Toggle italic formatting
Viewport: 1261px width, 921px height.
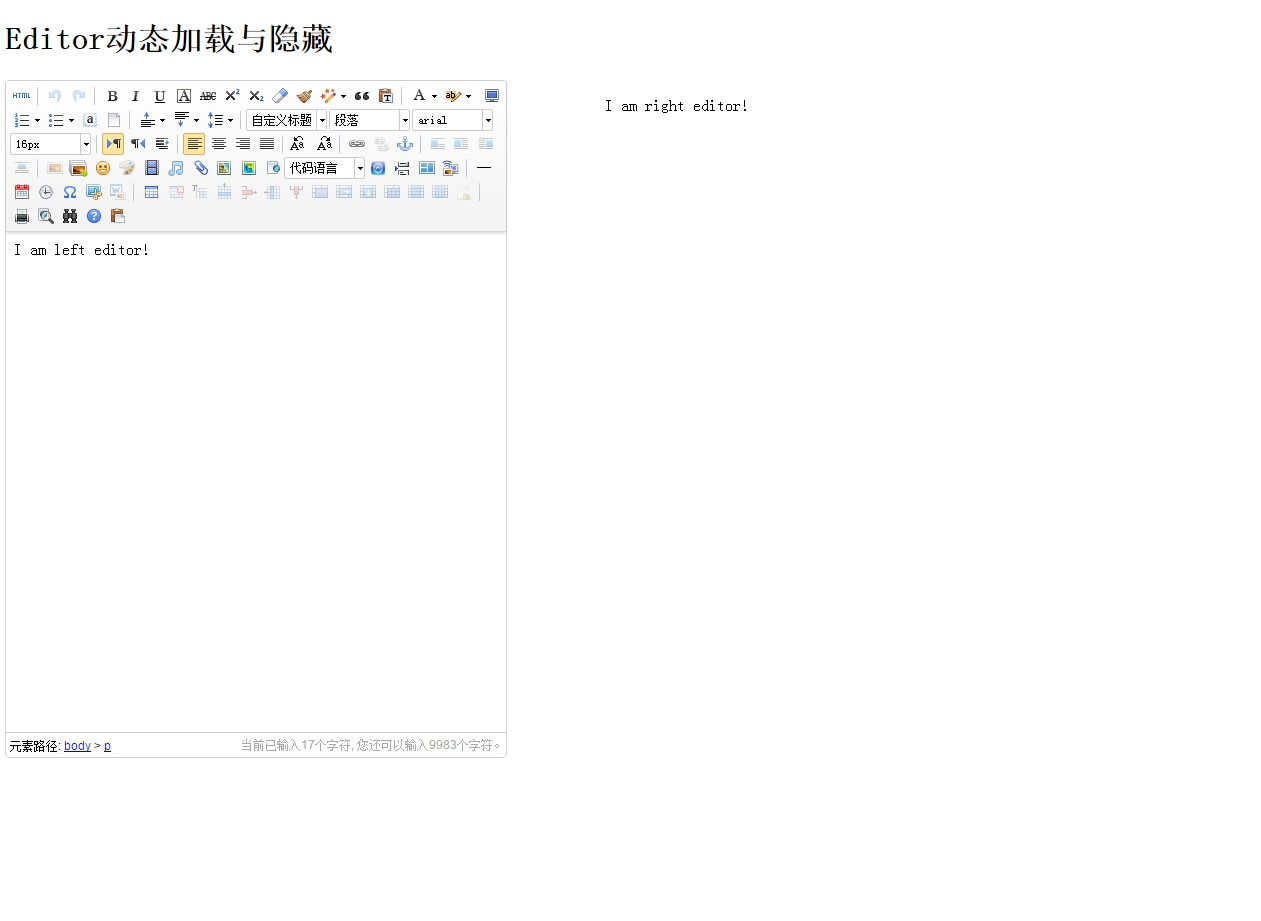136,96
